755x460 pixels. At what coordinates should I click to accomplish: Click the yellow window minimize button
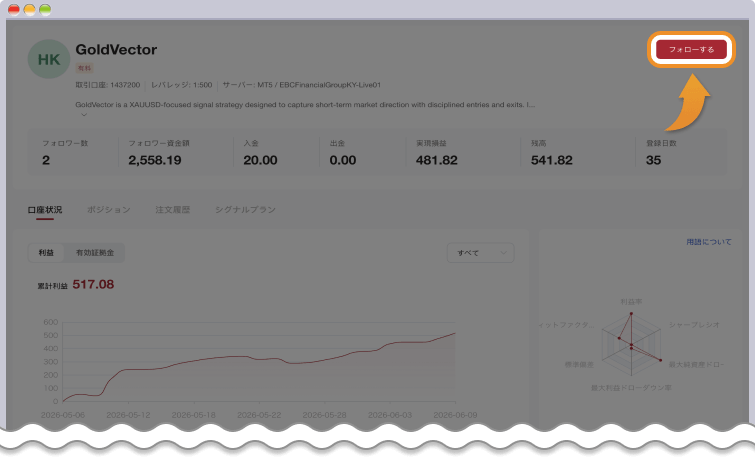tap(30, 10)
